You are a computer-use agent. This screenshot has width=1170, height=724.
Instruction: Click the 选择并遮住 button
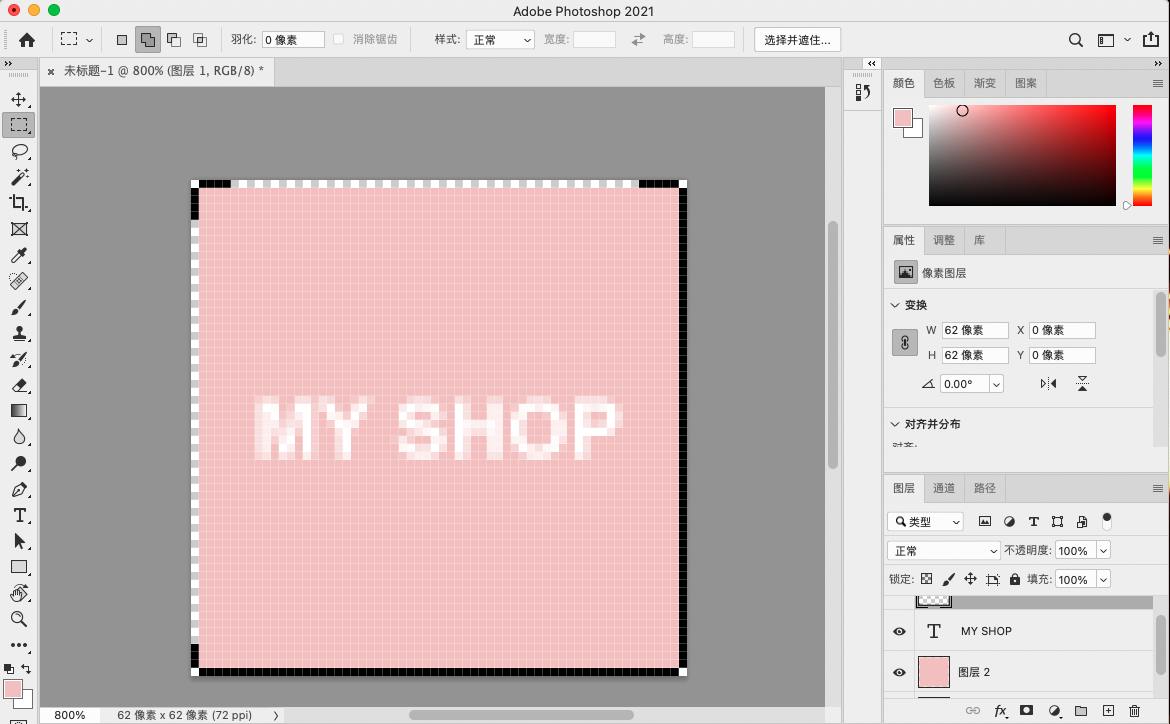[x=798, y=40]
